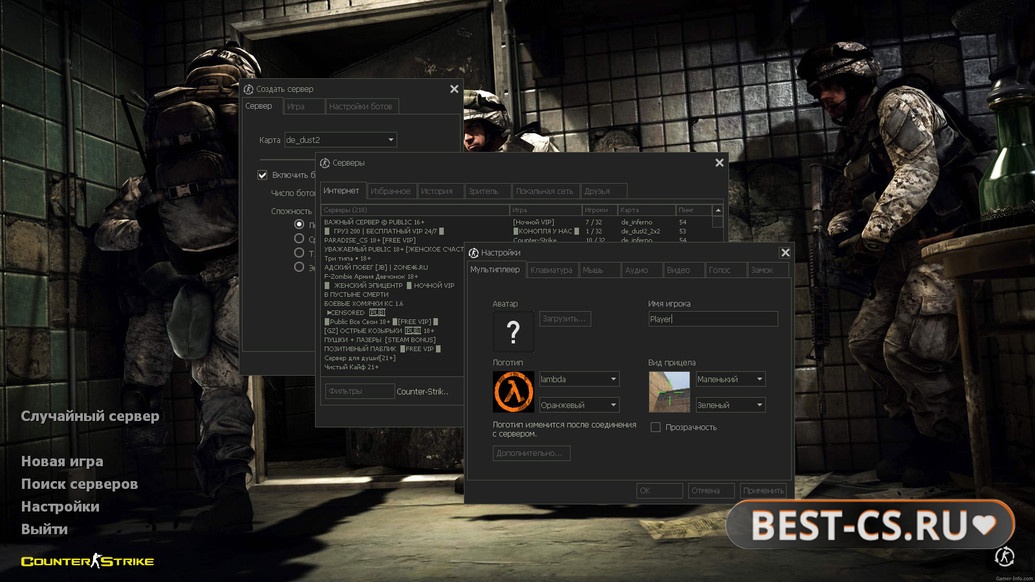
Task: Open the Зеленый crosshair color dropdown
Action: point(730,405)
